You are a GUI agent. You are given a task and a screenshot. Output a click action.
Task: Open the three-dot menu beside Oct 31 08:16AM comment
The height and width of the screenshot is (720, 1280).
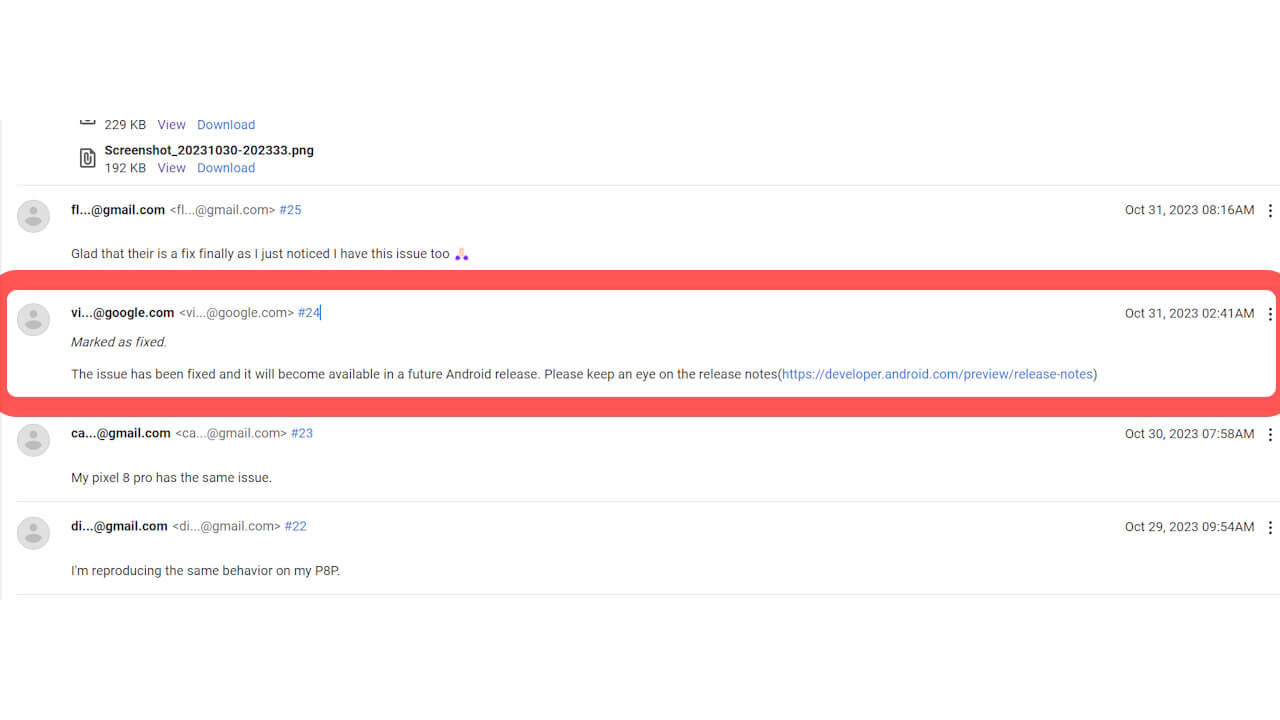click(1270, 211)
